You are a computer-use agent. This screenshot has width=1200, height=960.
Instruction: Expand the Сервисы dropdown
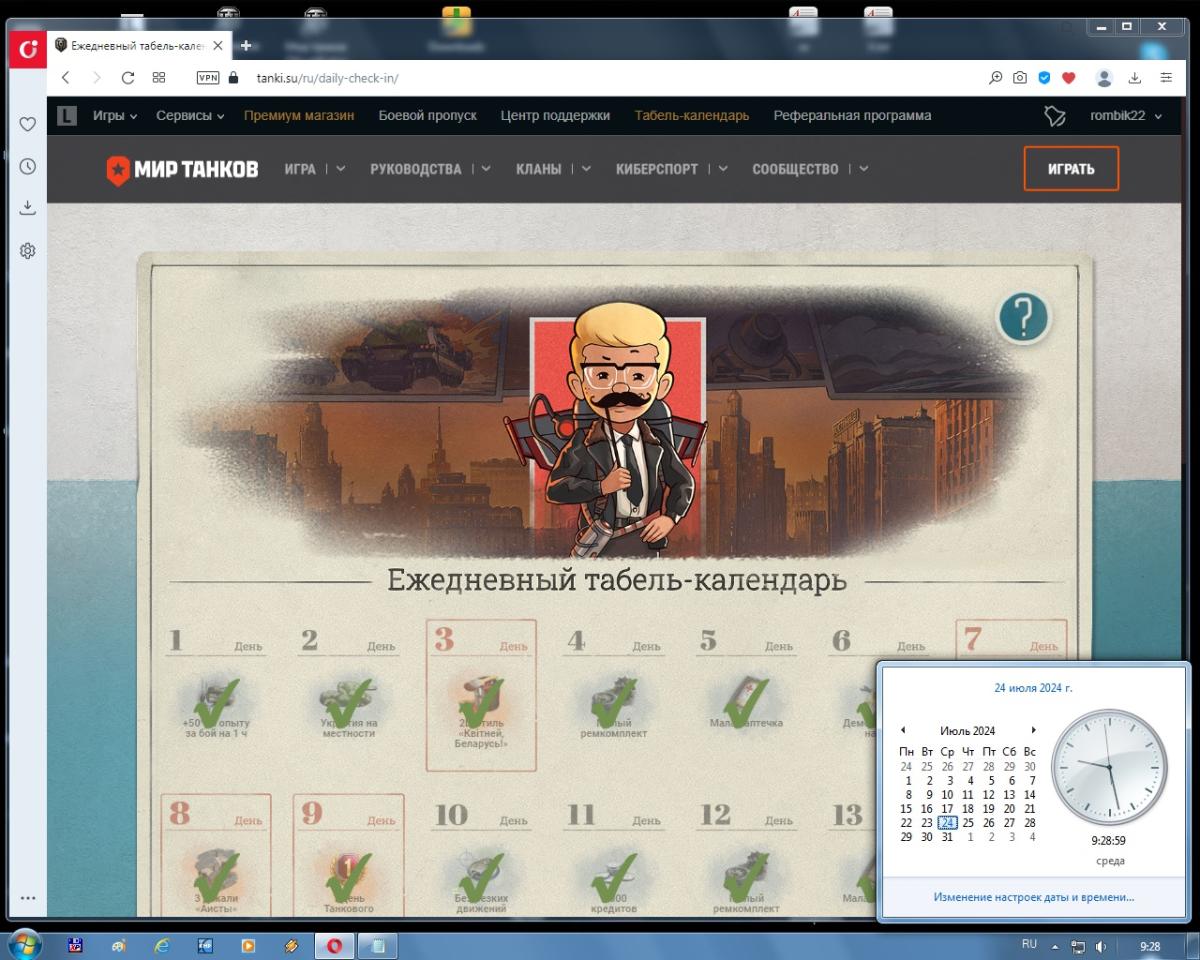coord(190,116)
